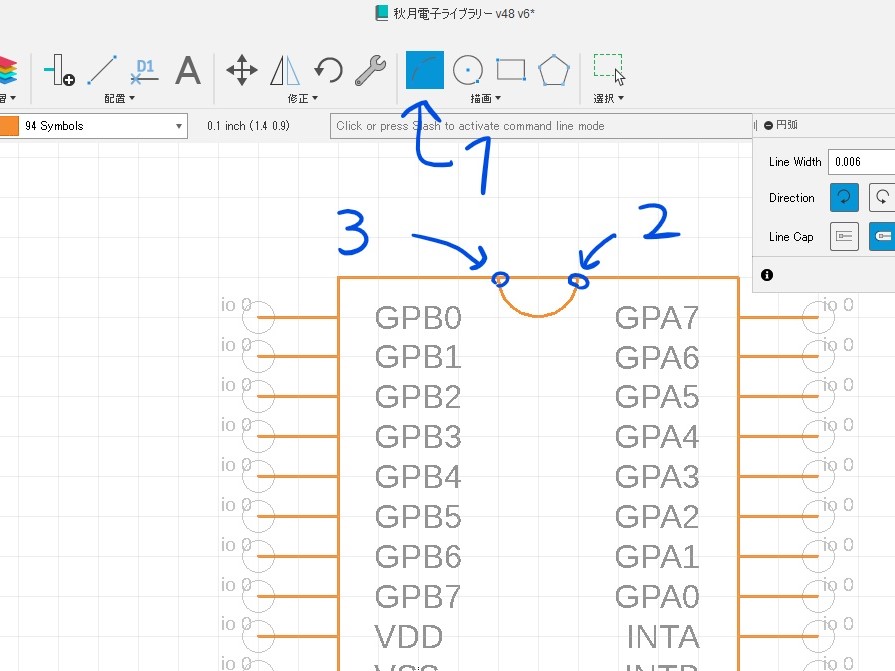Click the VDD pin label

(x=409, y=637)
